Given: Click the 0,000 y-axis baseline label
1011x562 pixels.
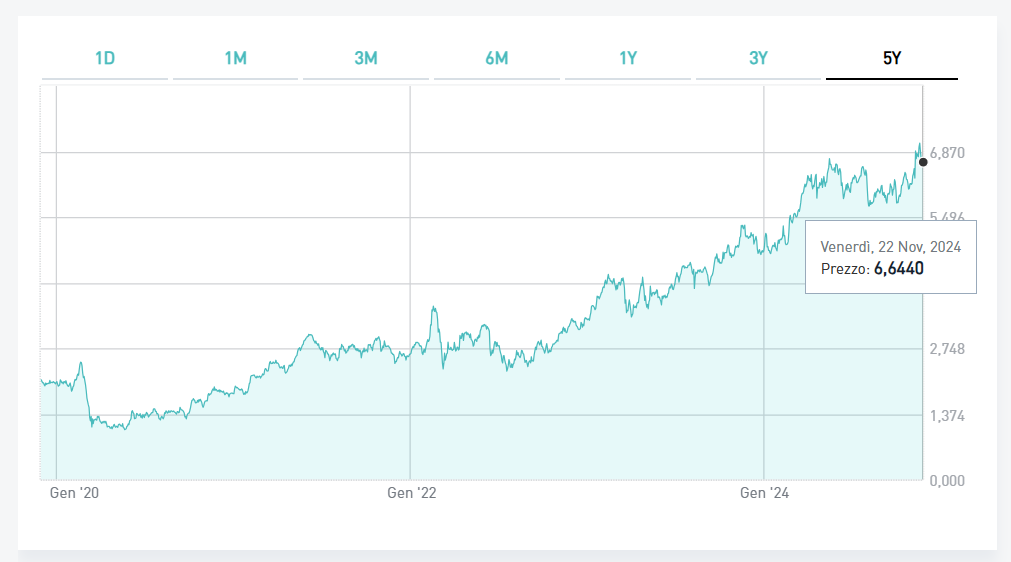Looking at the screenshot, I should [947, 480].
